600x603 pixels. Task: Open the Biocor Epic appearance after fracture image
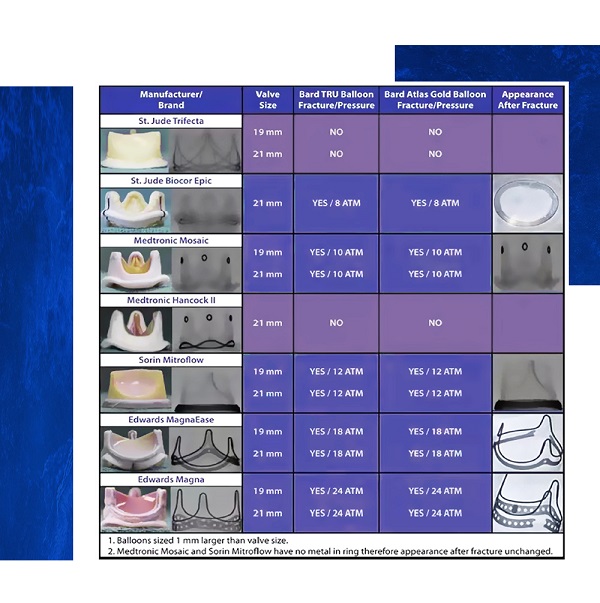[528, 203]
